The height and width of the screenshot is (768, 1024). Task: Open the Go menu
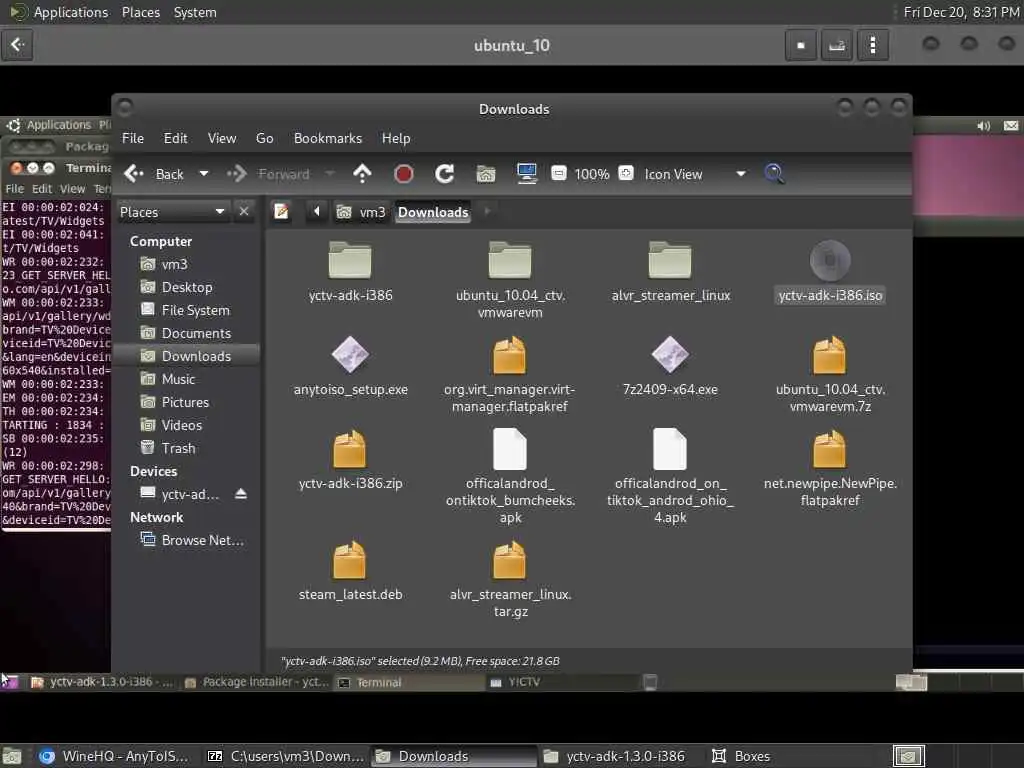coord(264,138)
